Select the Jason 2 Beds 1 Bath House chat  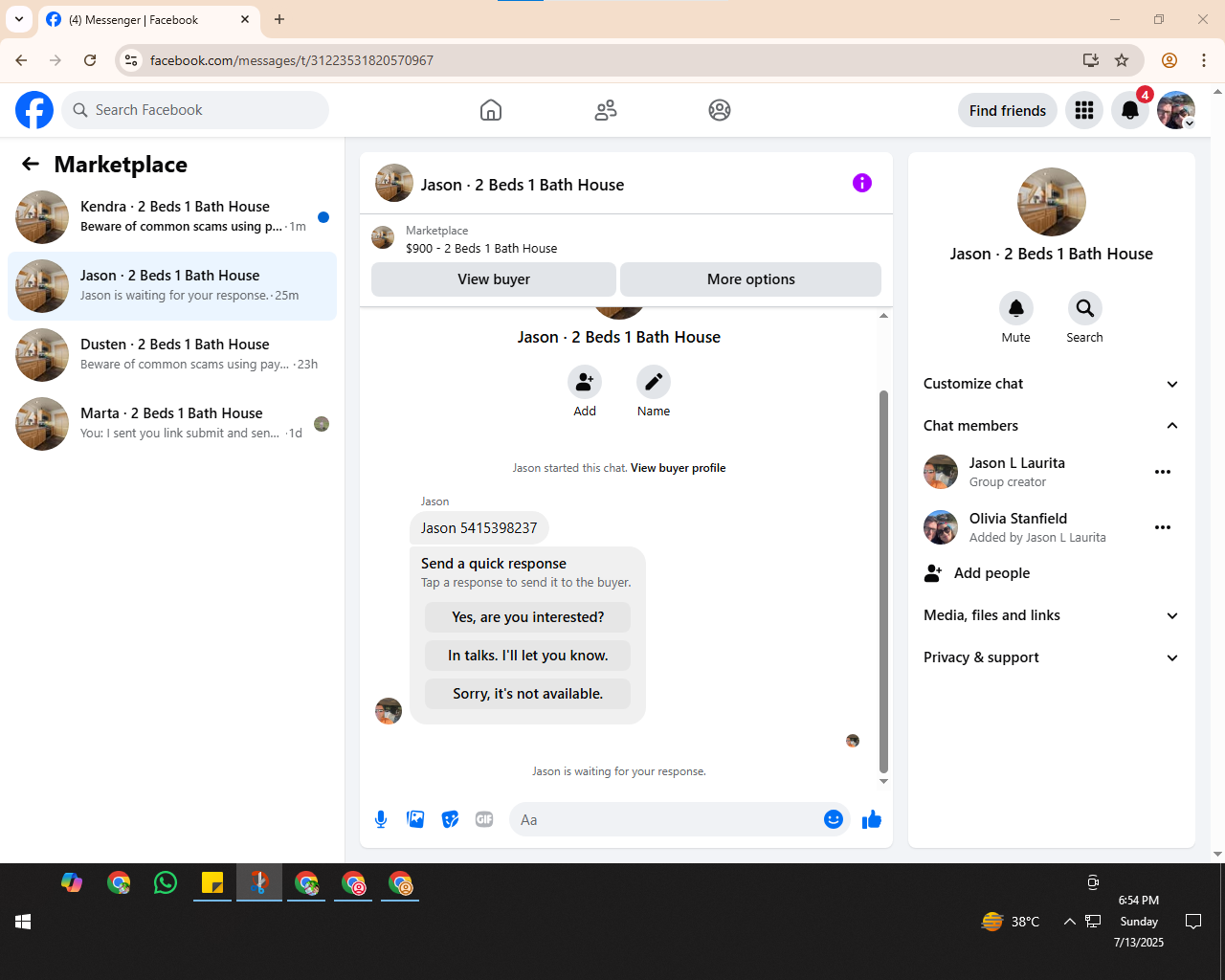[x=172, y=286]
